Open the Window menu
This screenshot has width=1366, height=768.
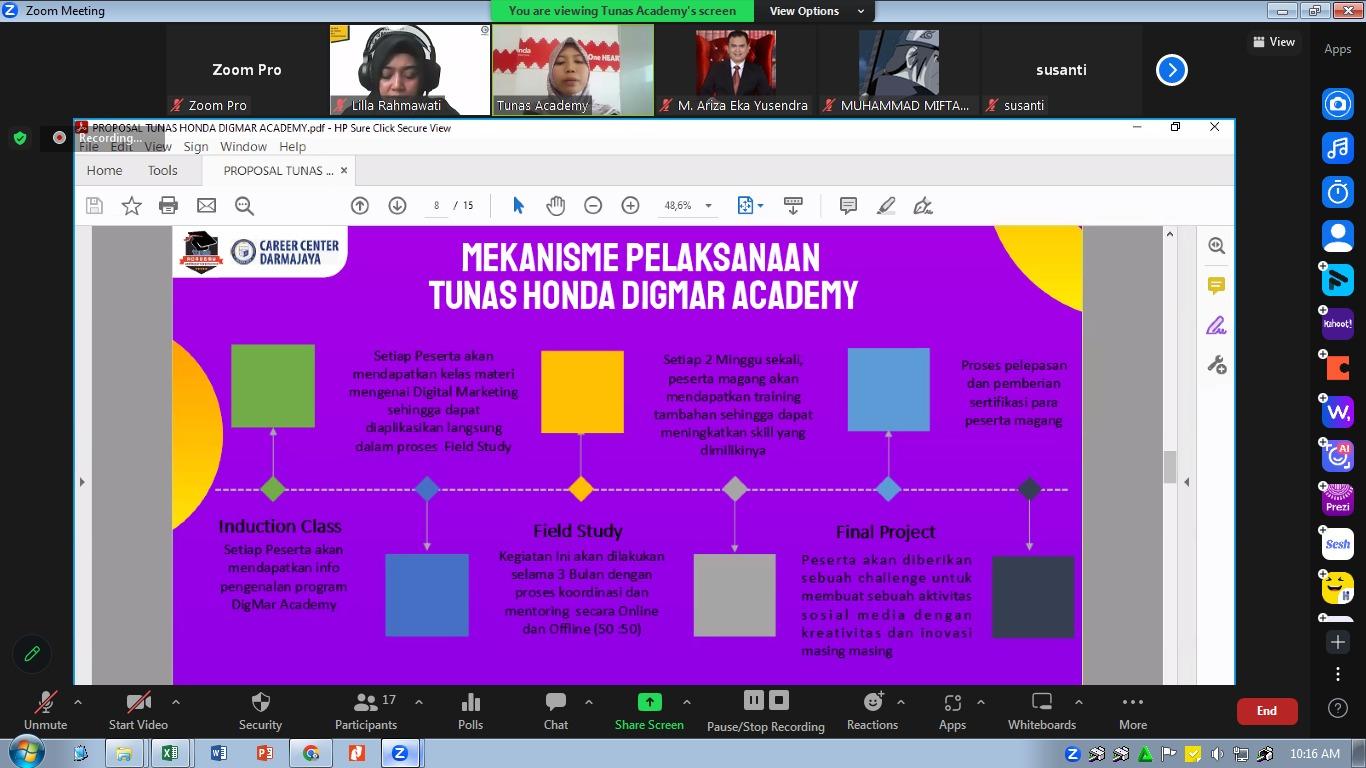click(x=243, y=146)
